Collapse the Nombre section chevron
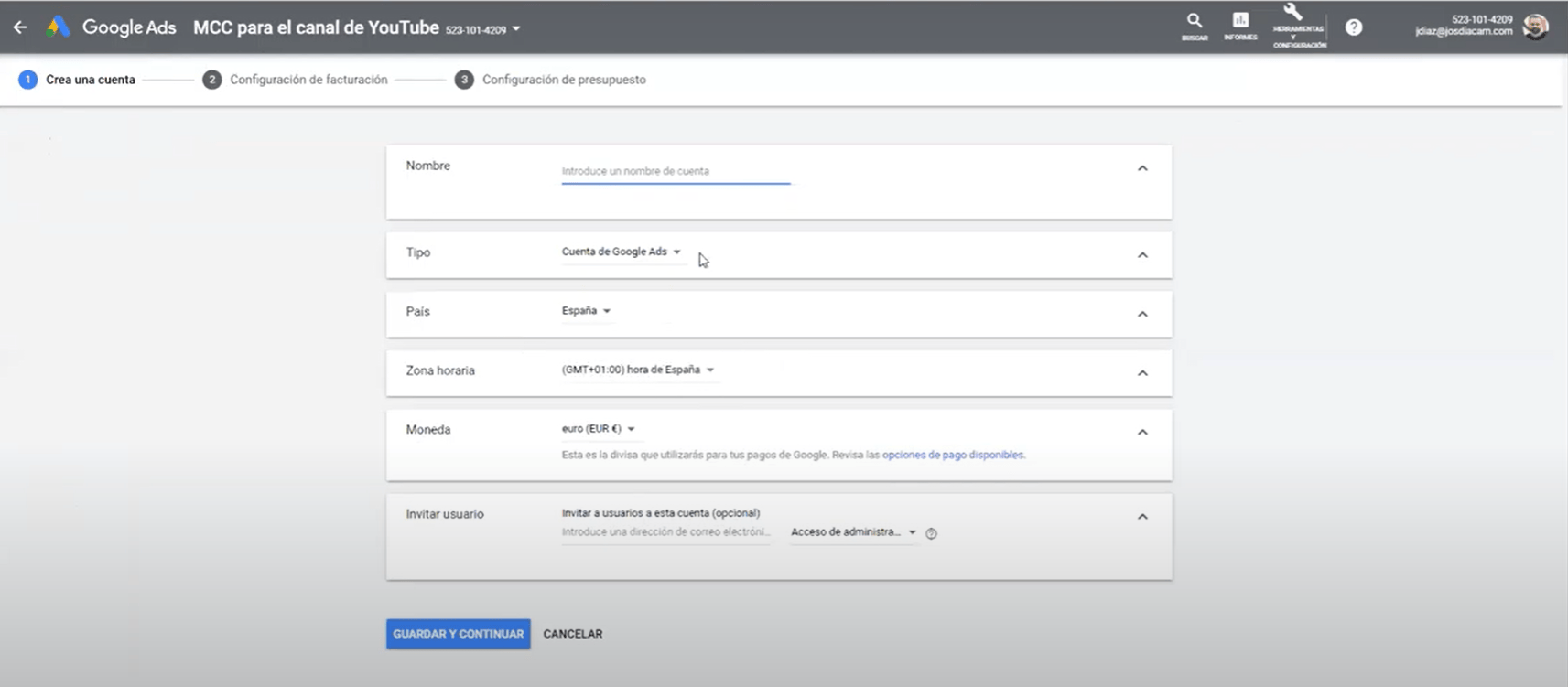The width and height of the screenshot is (1568, 687). coord(1142,168)
